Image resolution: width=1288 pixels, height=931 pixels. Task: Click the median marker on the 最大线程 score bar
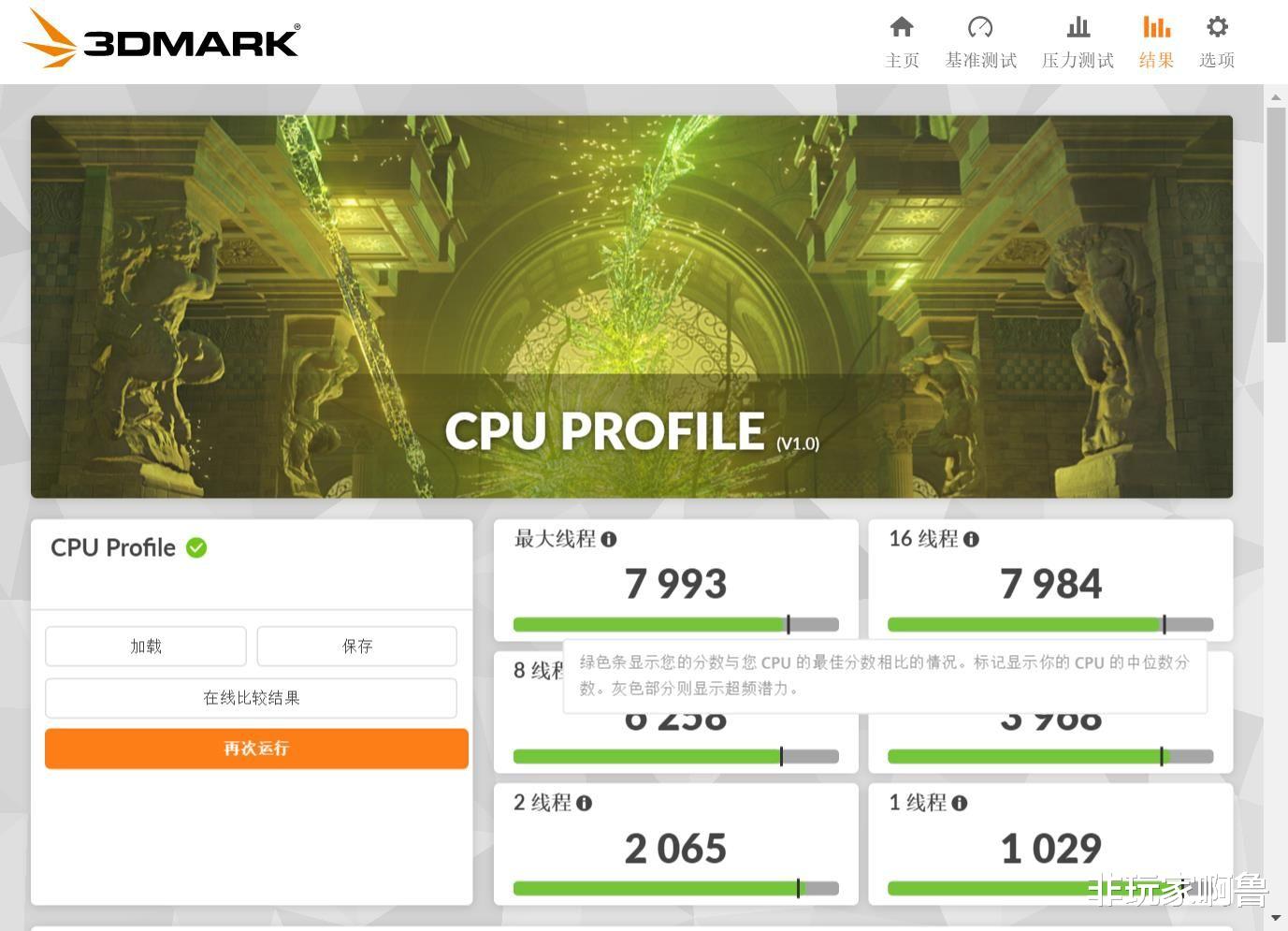pyautogui.click(x=789, y=624)
